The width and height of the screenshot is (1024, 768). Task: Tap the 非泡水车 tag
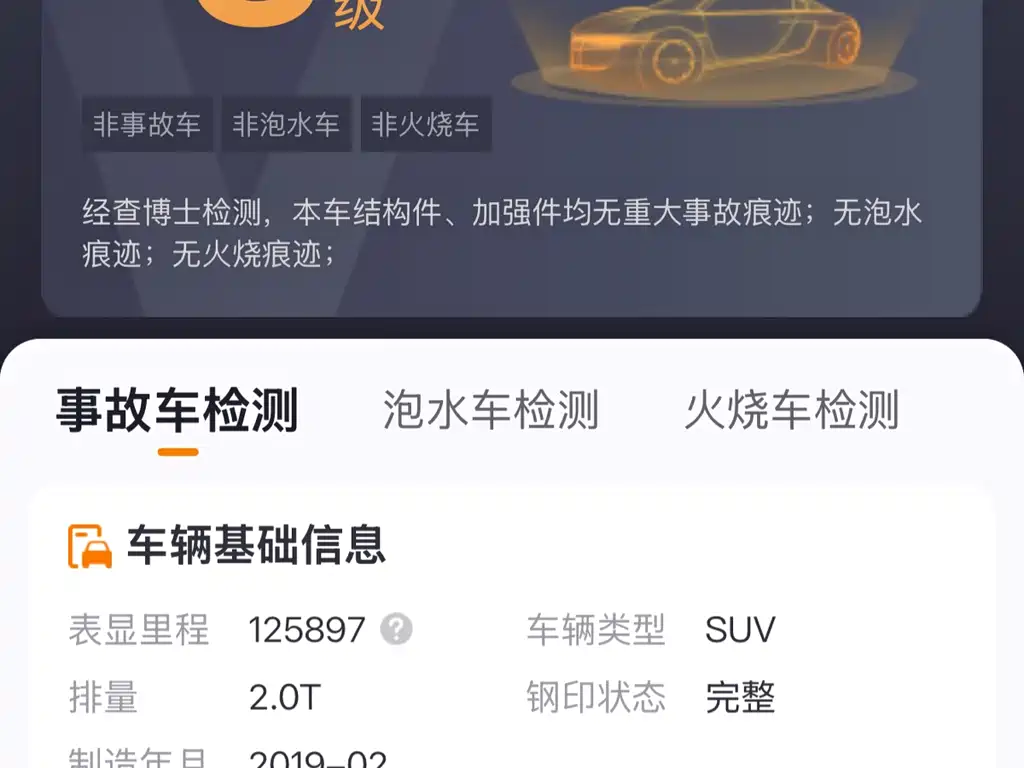click(287, 124)
